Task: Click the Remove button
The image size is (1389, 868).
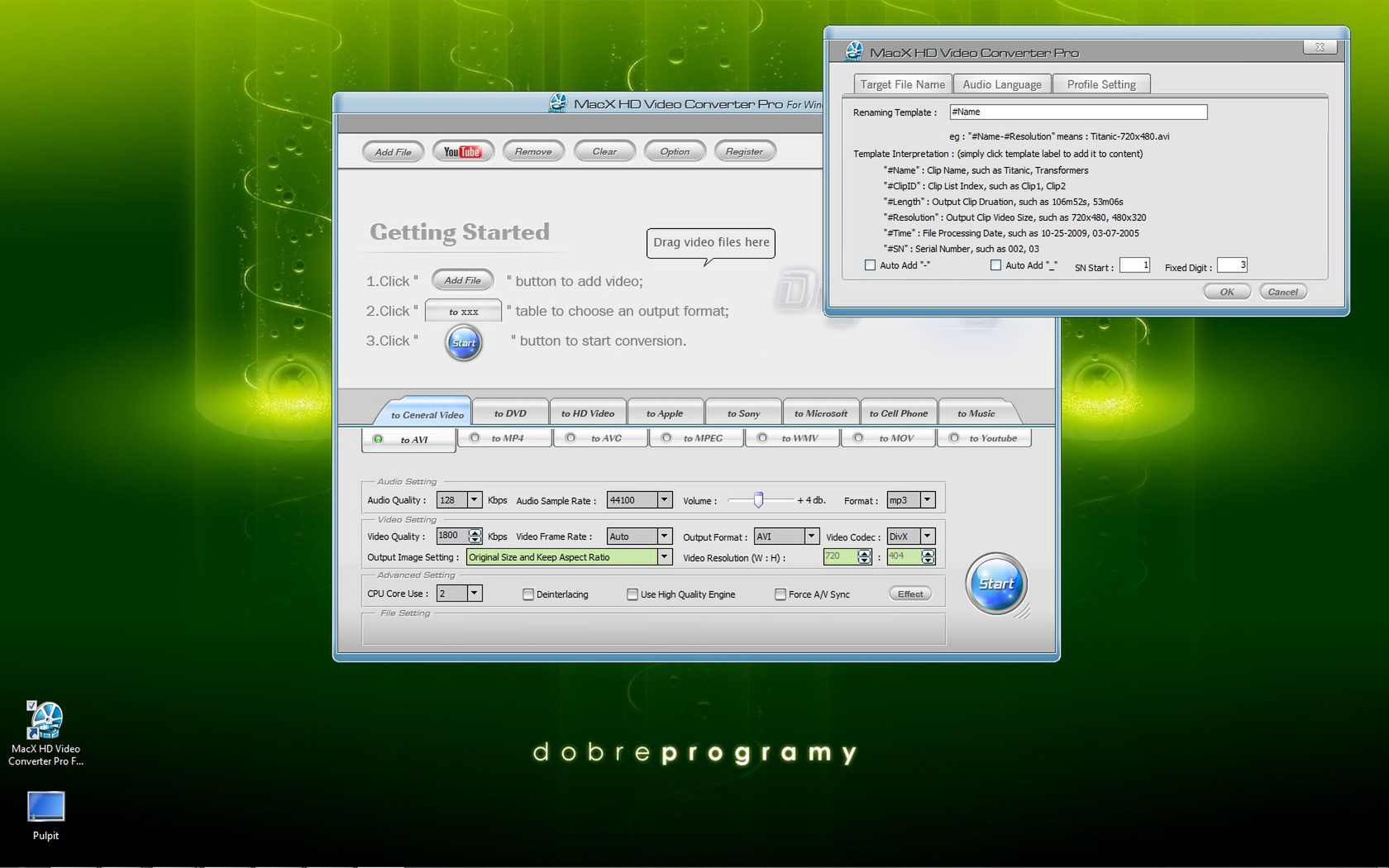Action: (533, 151)
